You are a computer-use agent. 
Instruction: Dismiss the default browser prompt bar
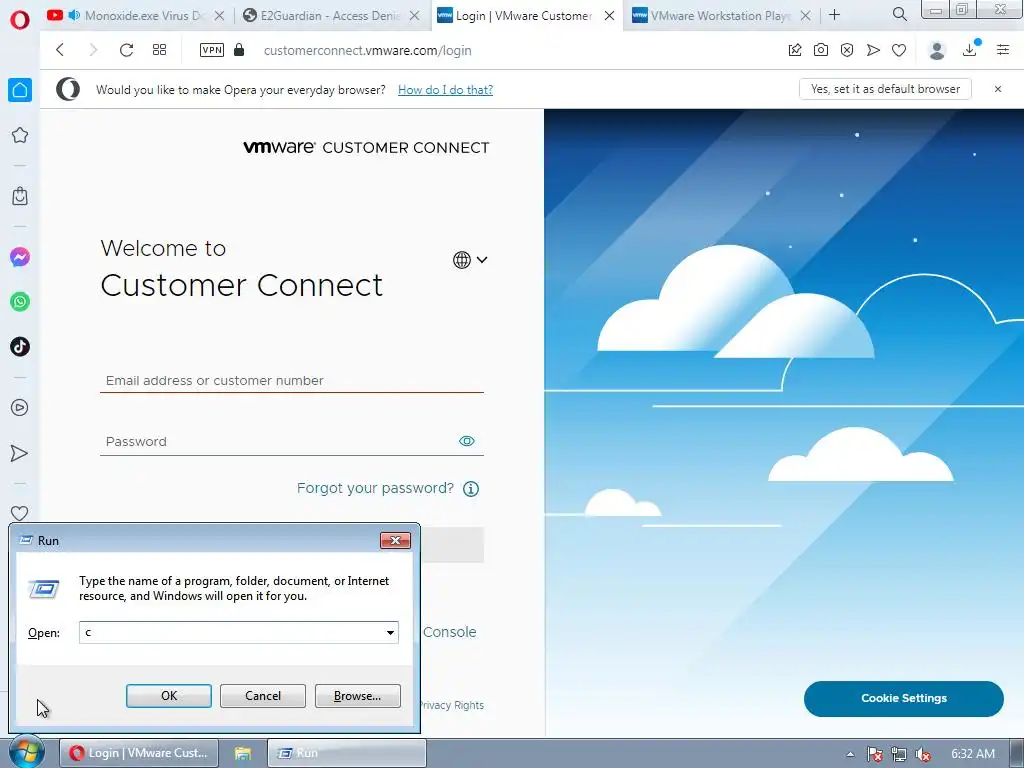pyautogui.click(x=998, y=89)
